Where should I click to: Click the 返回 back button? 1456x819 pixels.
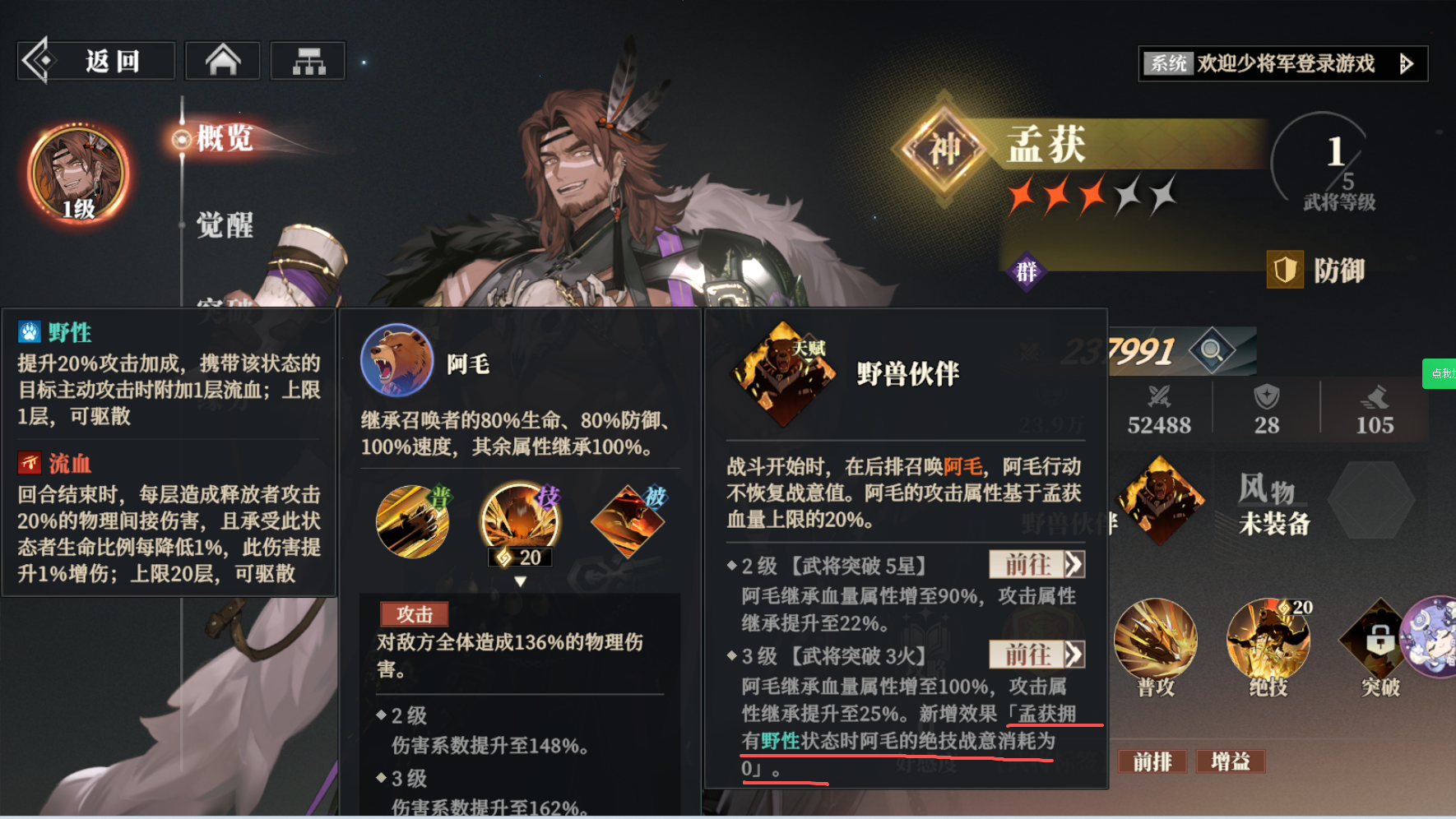coord(96,61)
